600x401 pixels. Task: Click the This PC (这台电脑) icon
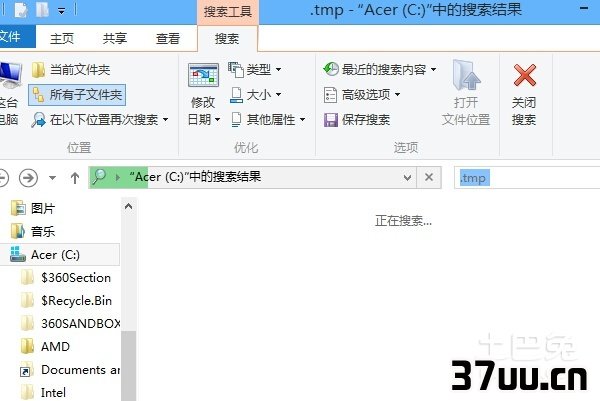[x=10, y=75]
